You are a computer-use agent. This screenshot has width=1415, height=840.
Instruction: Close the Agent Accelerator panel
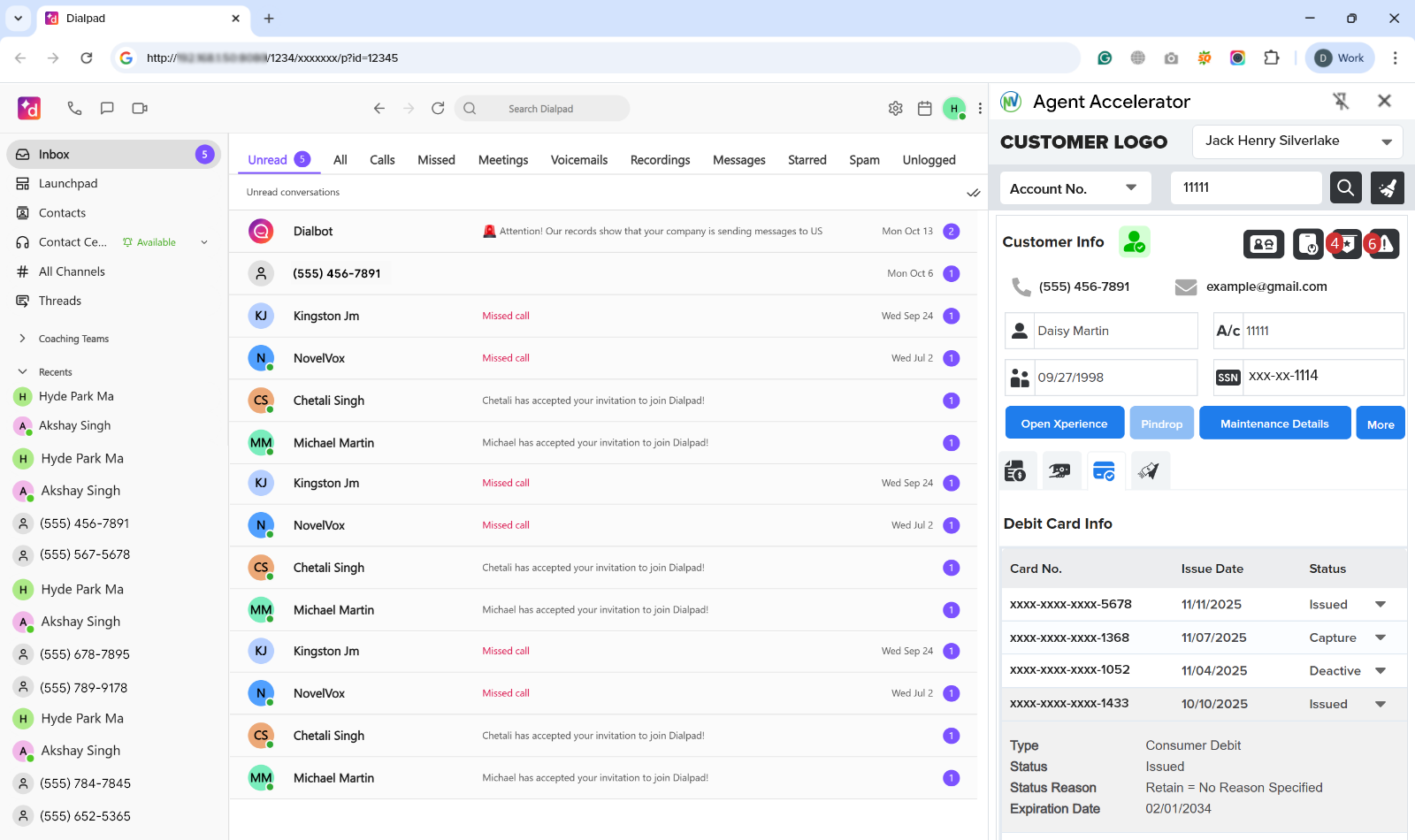(1385, 101)
